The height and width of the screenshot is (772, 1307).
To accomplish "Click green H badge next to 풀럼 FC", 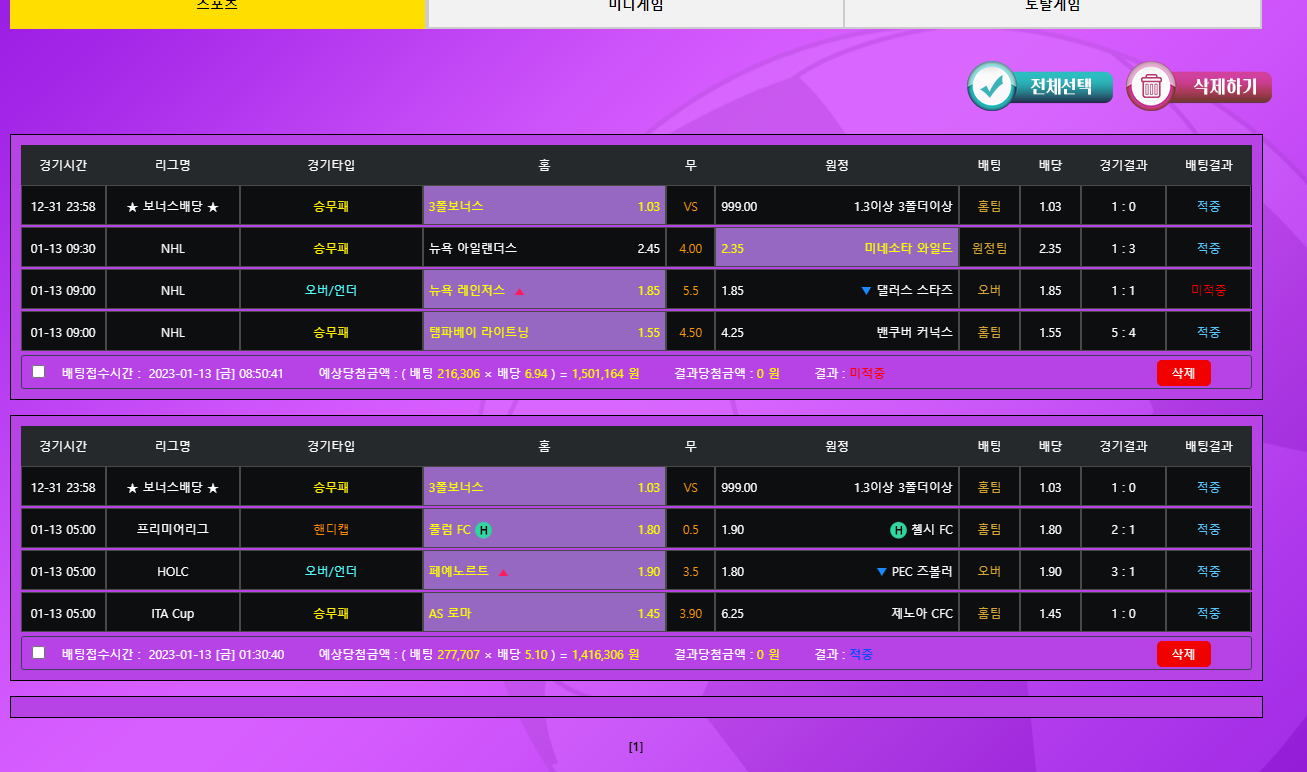I will point(483,530).
